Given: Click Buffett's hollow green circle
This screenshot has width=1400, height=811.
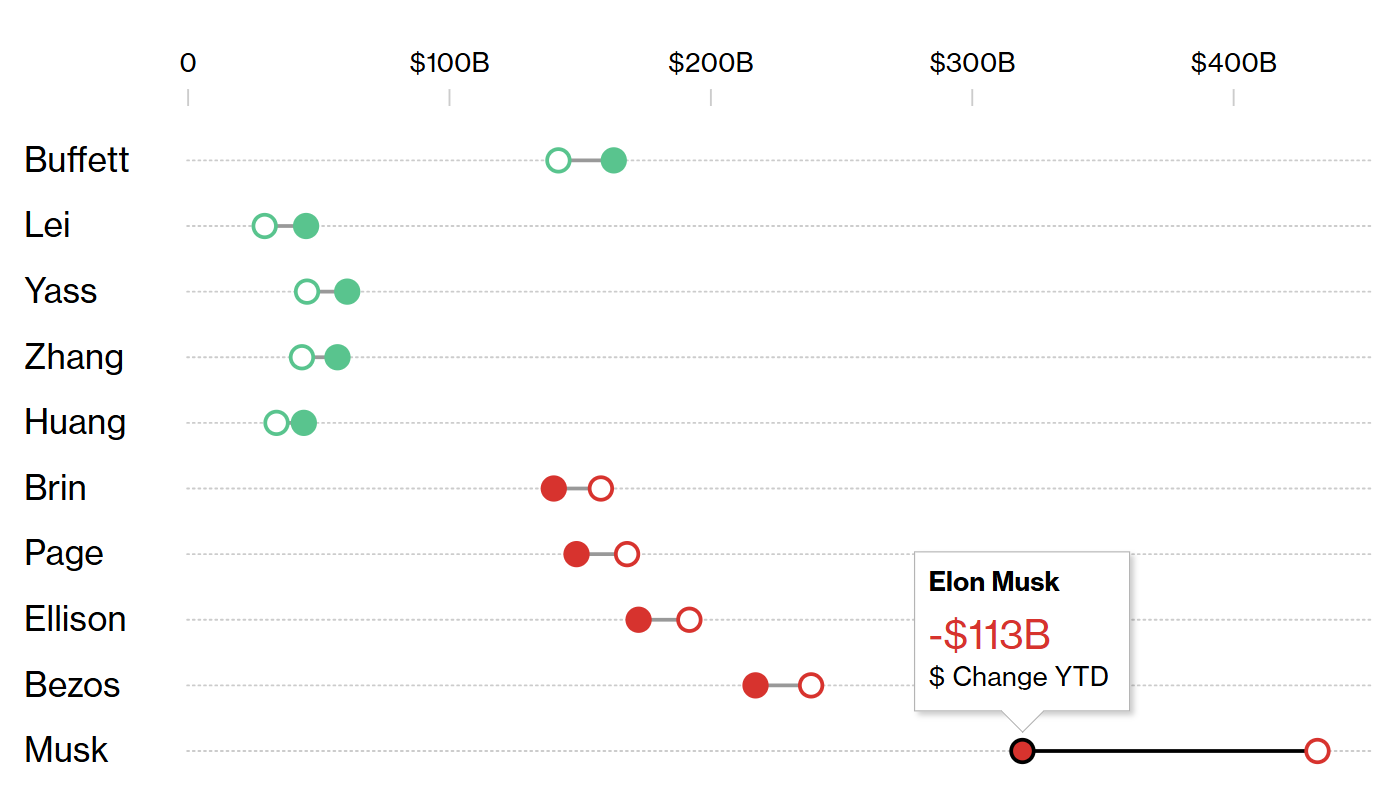Looking at the screenshot, I should tap(558, 160).
